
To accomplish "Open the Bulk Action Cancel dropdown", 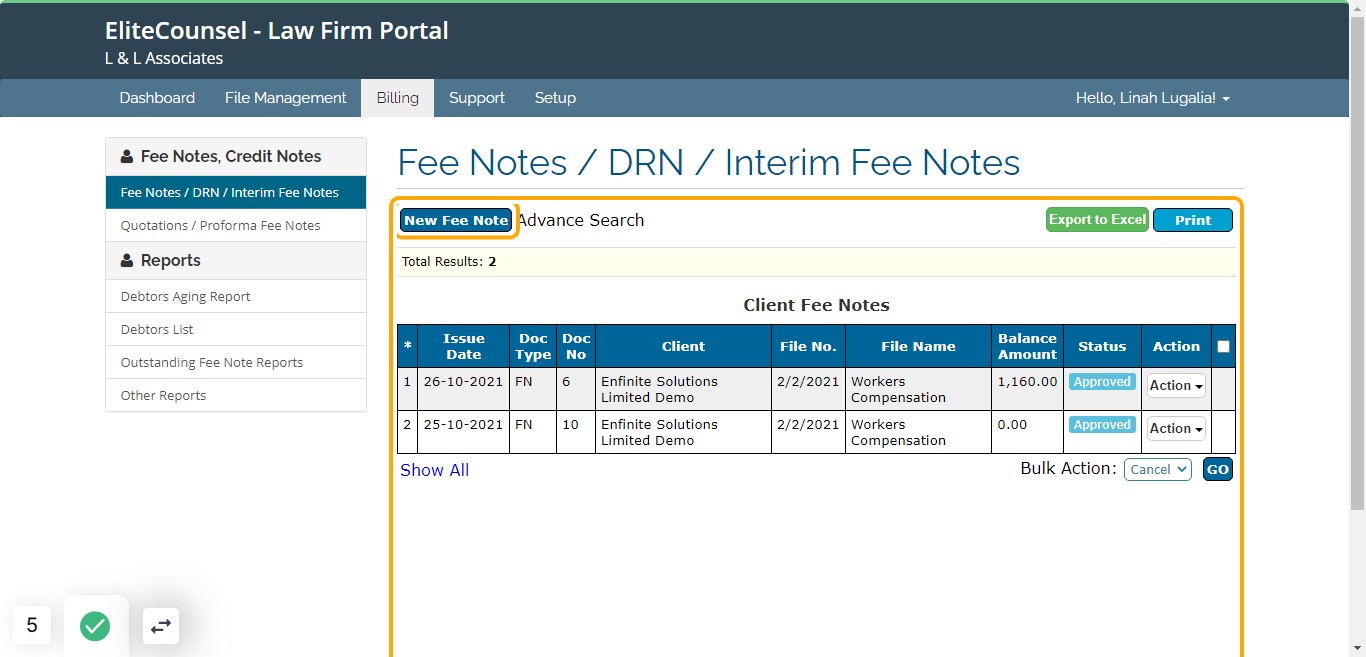I will [x=1157, y=469].
